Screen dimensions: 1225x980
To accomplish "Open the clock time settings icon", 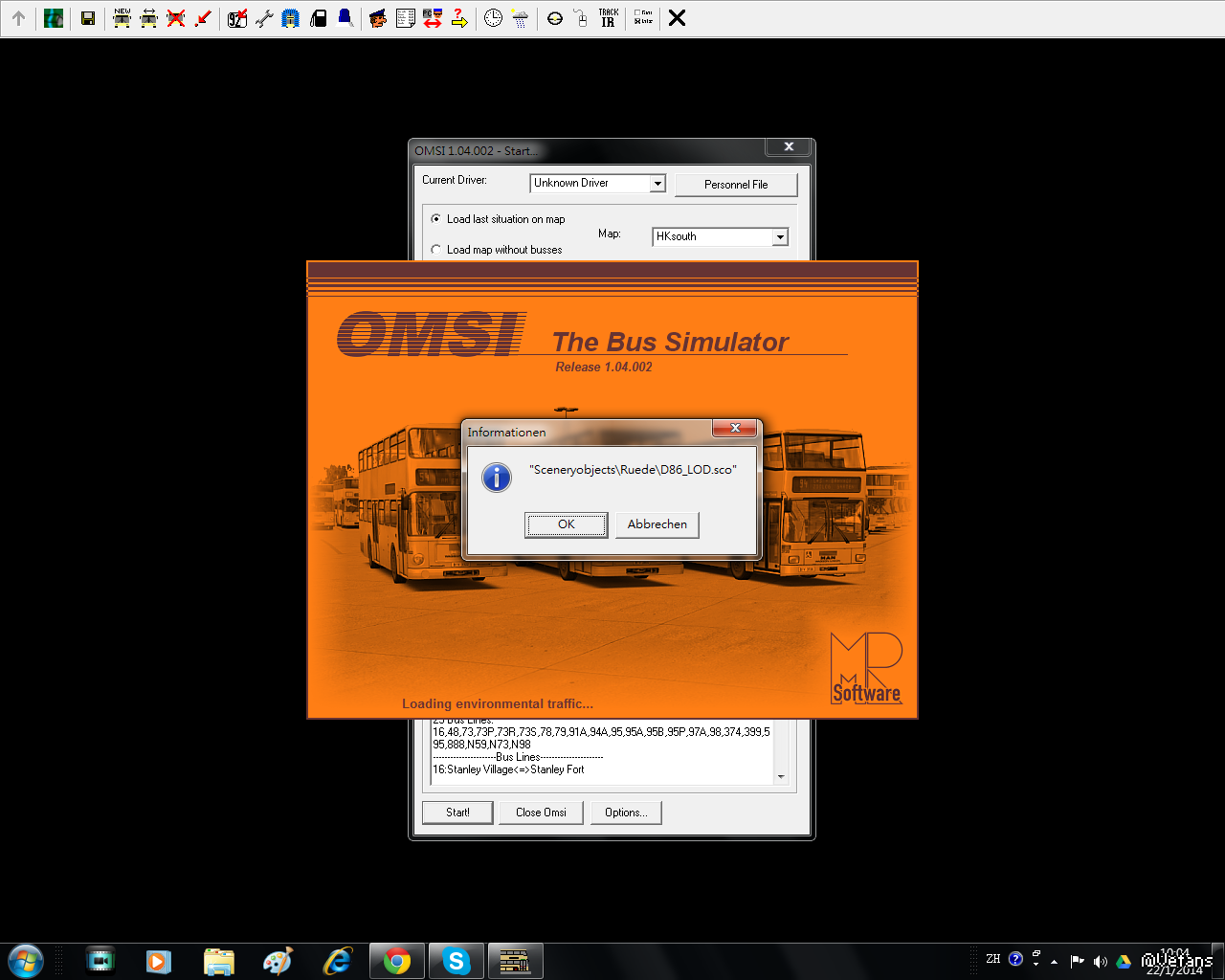I will (493, 18).
